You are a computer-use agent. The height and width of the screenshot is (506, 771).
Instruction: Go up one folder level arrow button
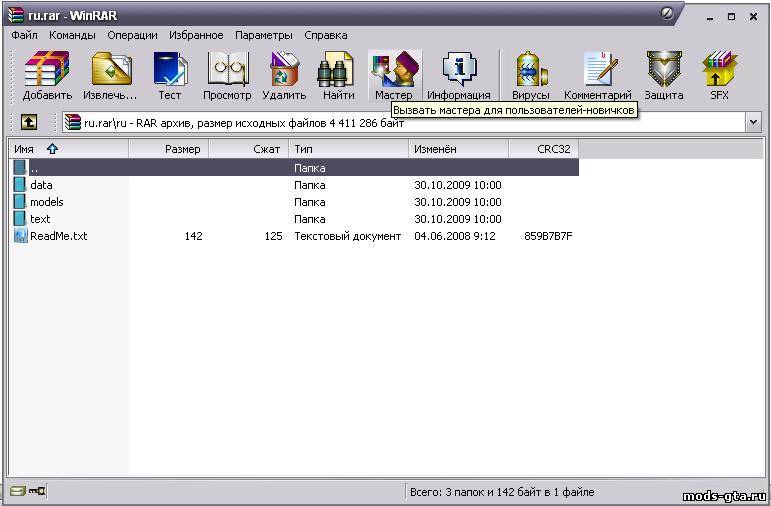pyautogui.click(x=29, y=122)
